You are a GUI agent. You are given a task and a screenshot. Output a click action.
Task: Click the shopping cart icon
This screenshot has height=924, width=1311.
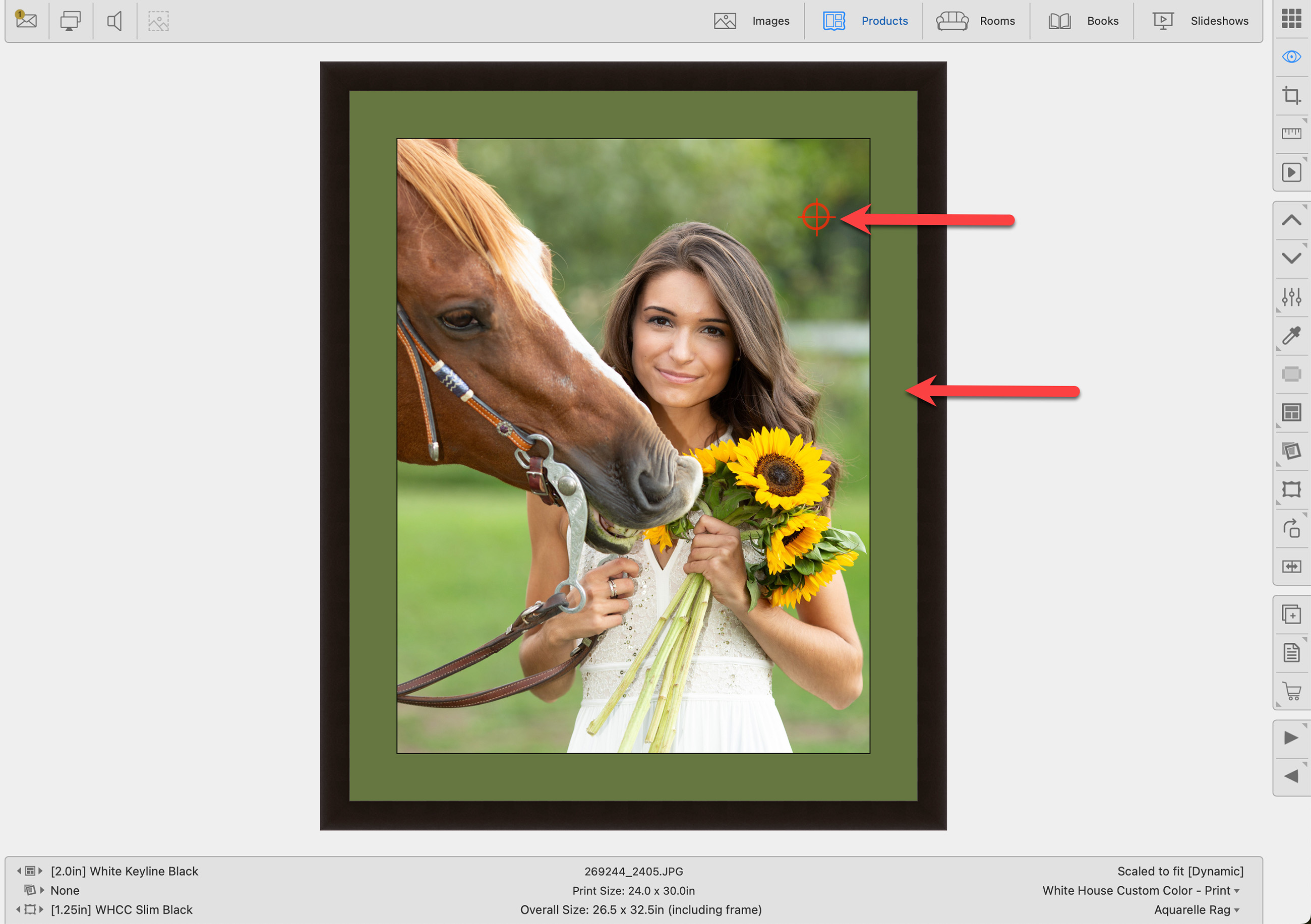[x=1291, y=691]
